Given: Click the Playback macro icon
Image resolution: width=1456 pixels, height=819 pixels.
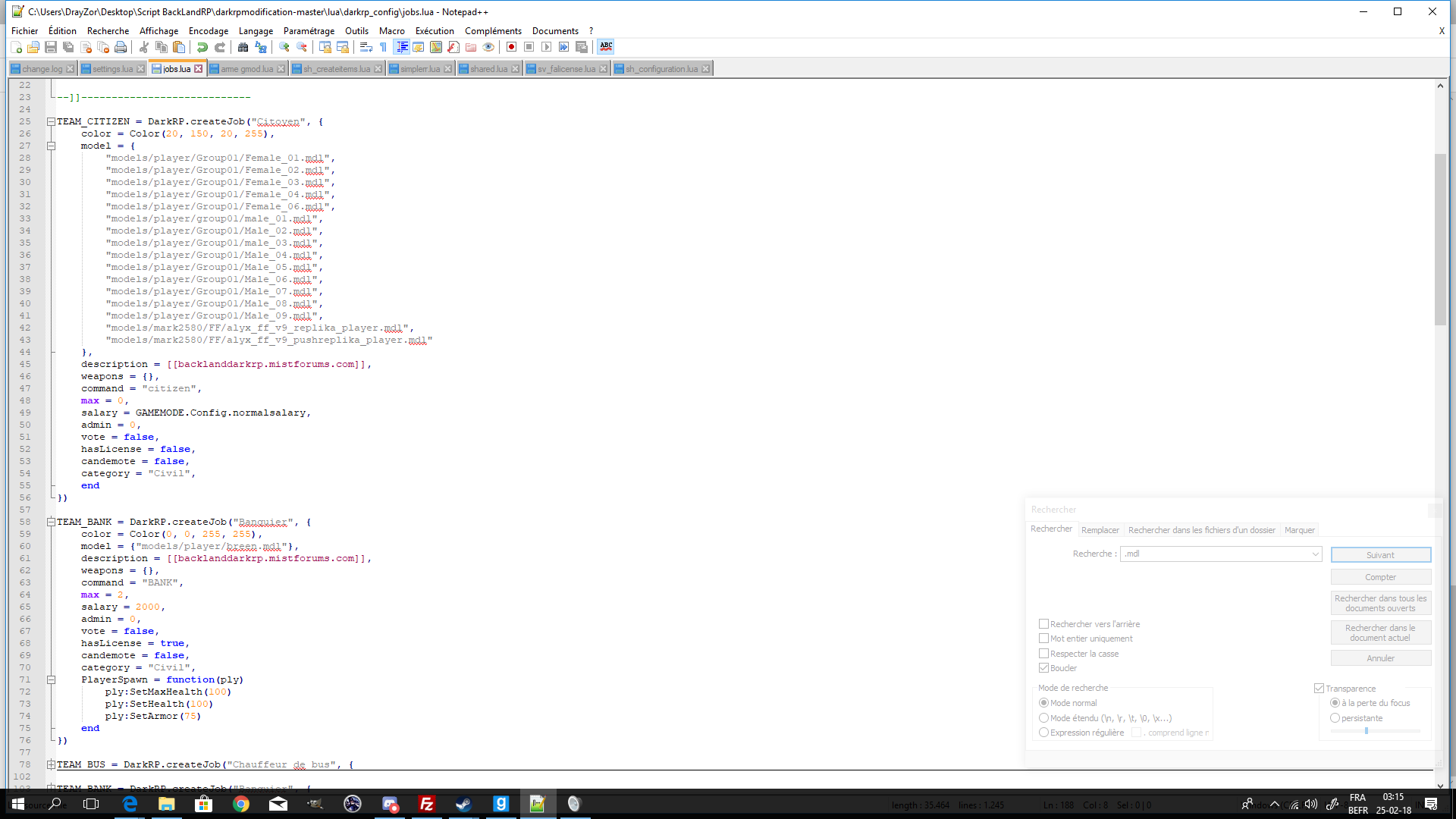Looking at the screenshot, I should (x=547, y=47).
